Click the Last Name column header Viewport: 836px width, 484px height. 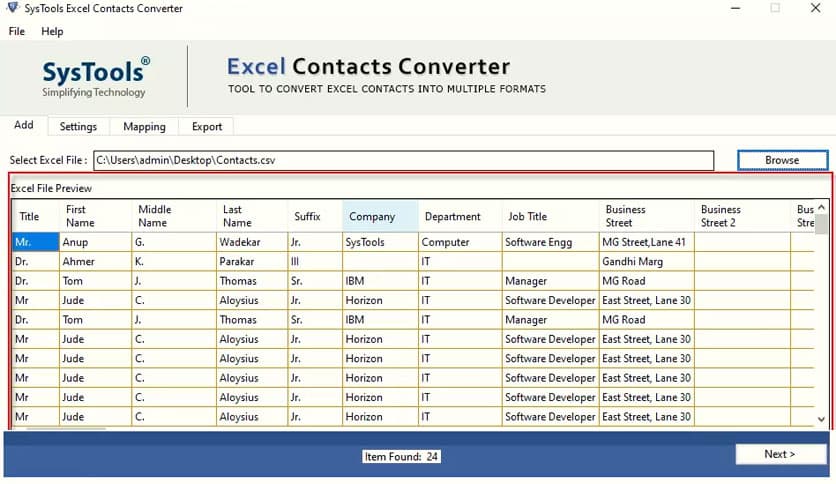tap(252, 216)
